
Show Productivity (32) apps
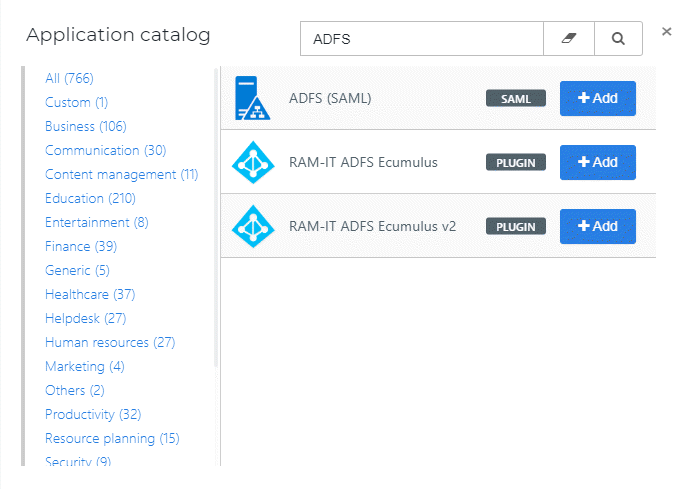click(x=93, y=414)
